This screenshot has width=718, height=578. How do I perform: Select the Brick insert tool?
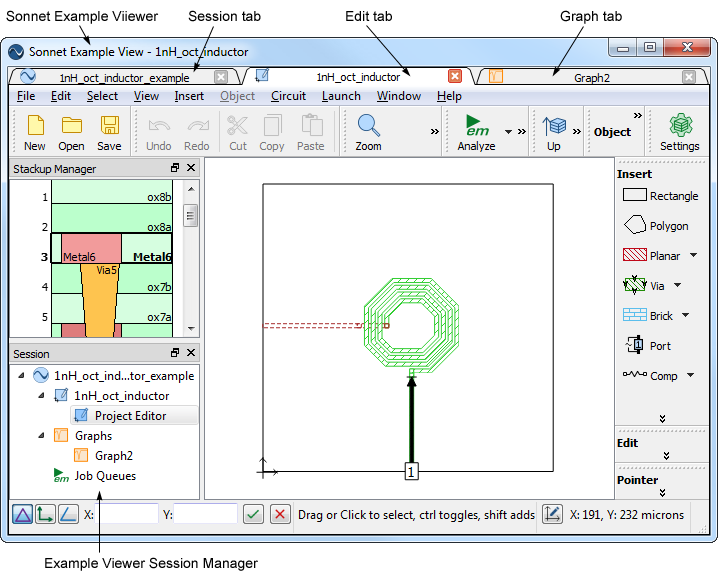tap(647, 316)
